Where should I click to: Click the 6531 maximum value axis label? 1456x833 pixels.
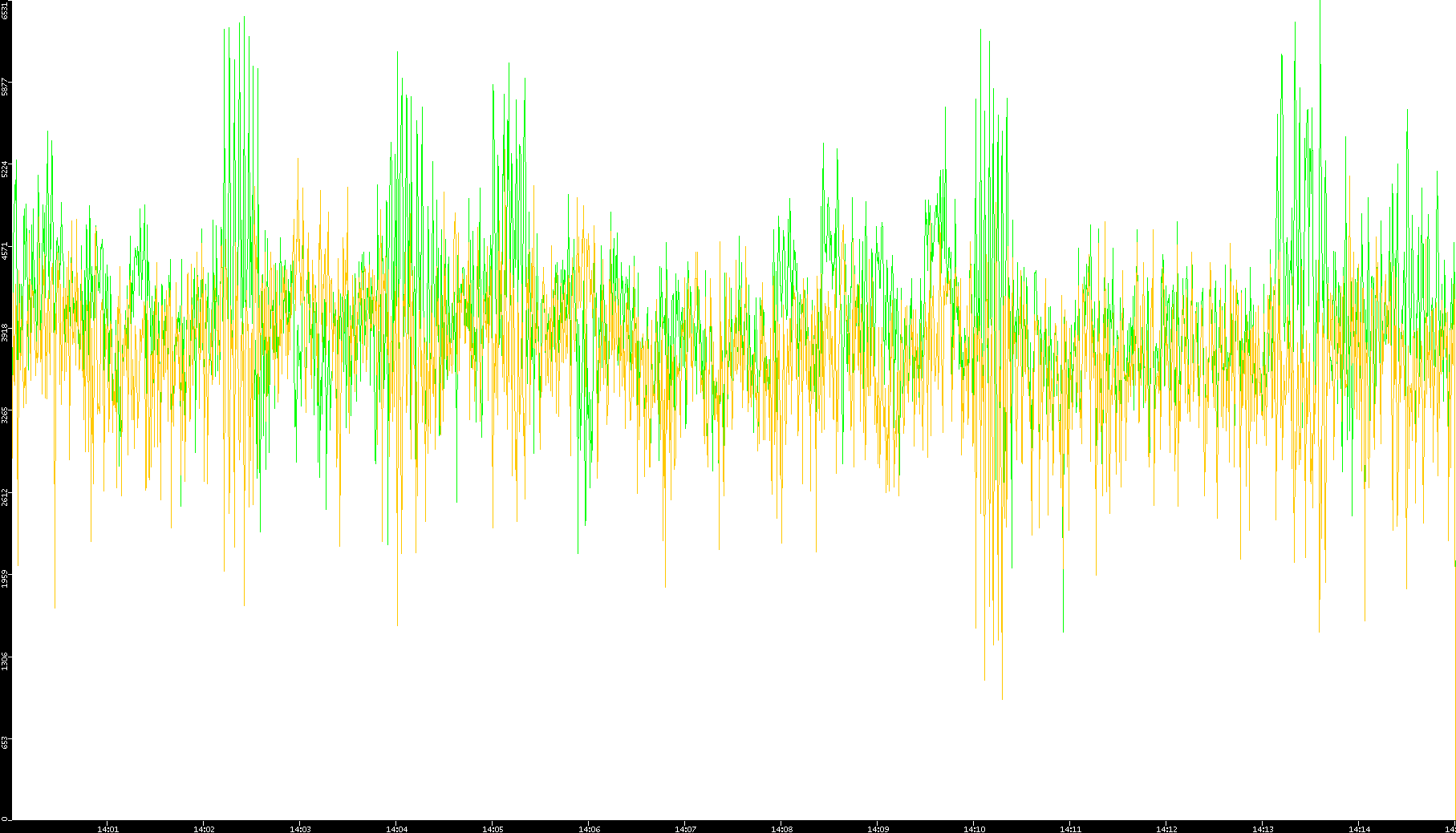point(6,10)
